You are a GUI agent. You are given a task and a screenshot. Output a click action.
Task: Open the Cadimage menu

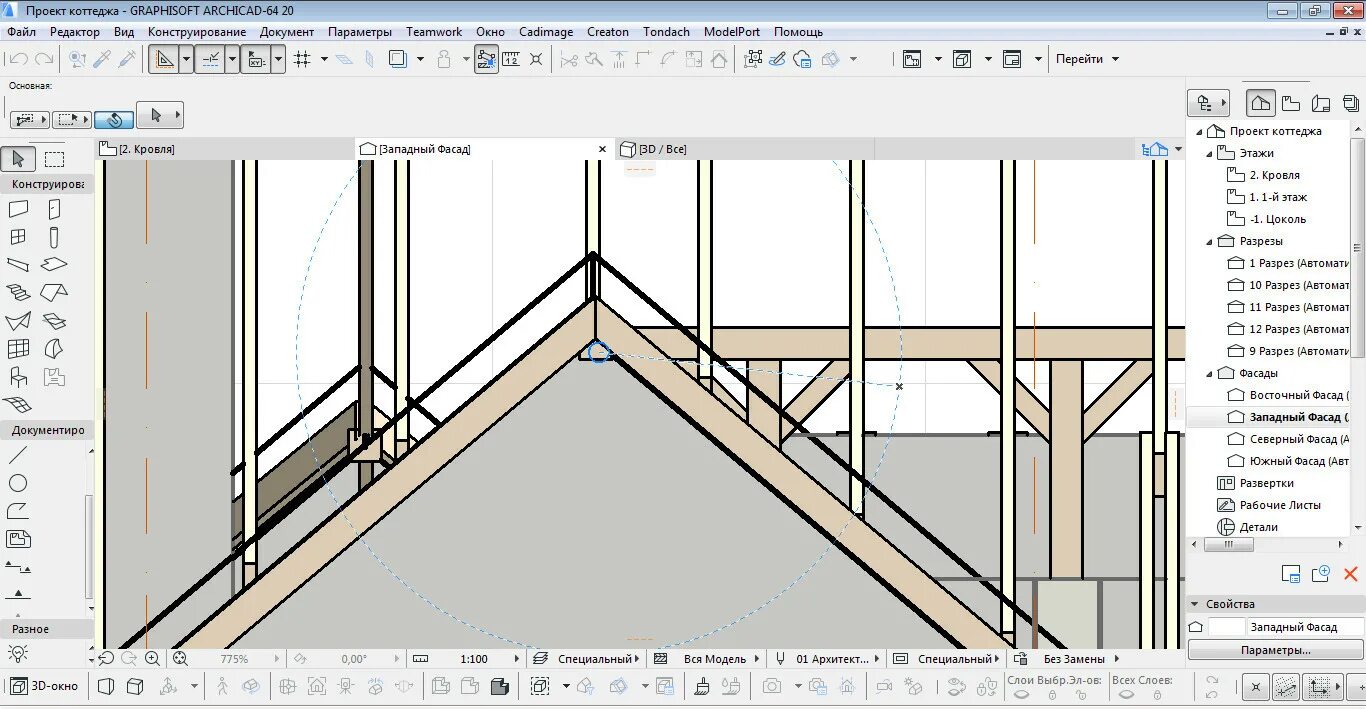[x=546, y=32]
